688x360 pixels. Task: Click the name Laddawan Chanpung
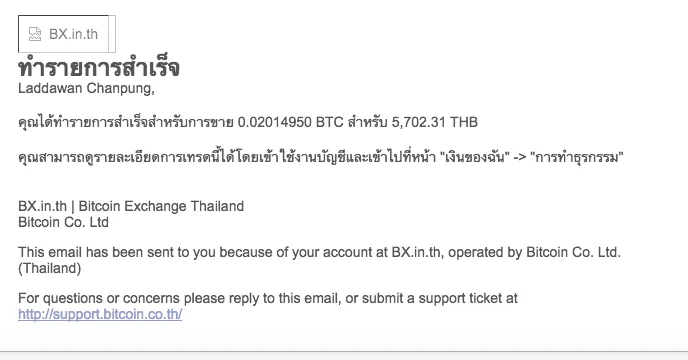[x=85, y=88]
